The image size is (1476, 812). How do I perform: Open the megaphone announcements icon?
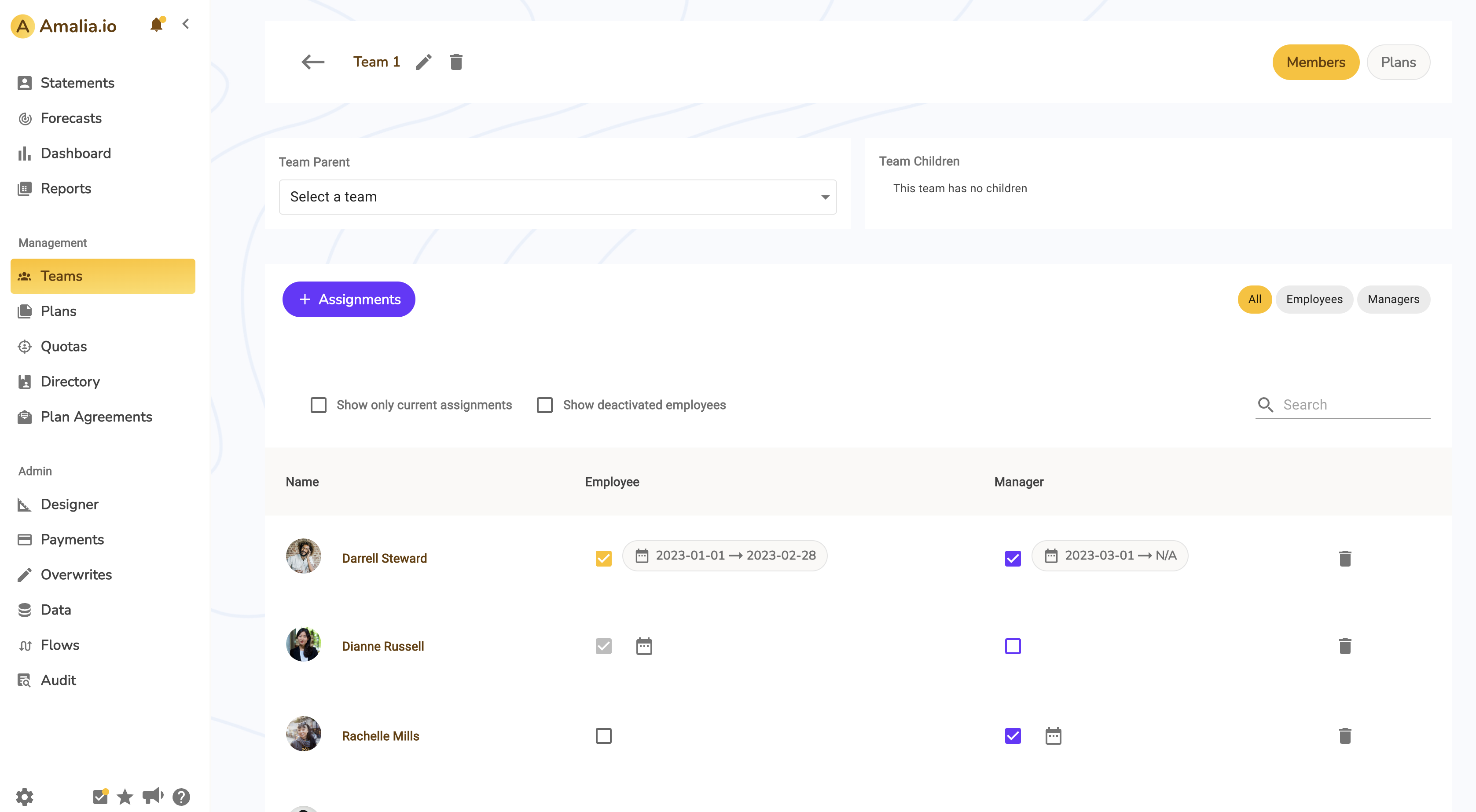152,796
